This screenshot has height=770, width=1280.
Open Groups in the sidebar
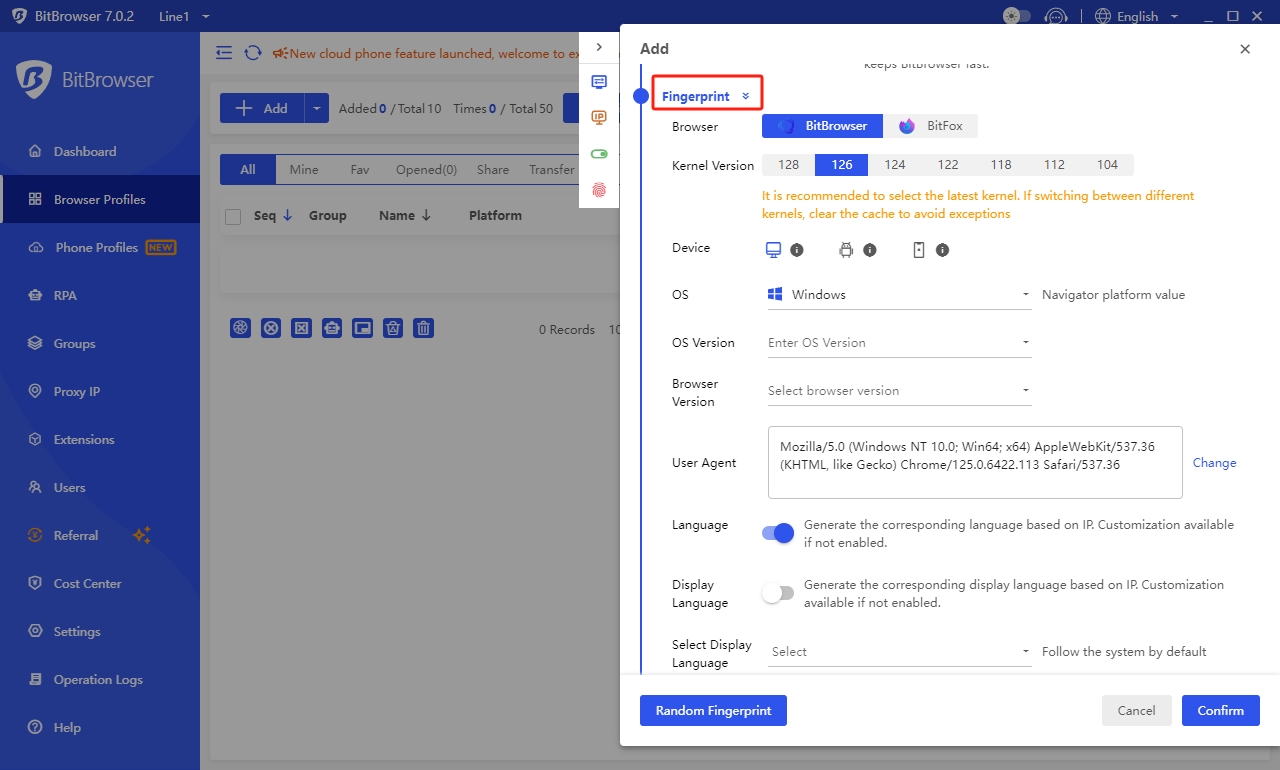pyautogui.click(x=74, y=344)
